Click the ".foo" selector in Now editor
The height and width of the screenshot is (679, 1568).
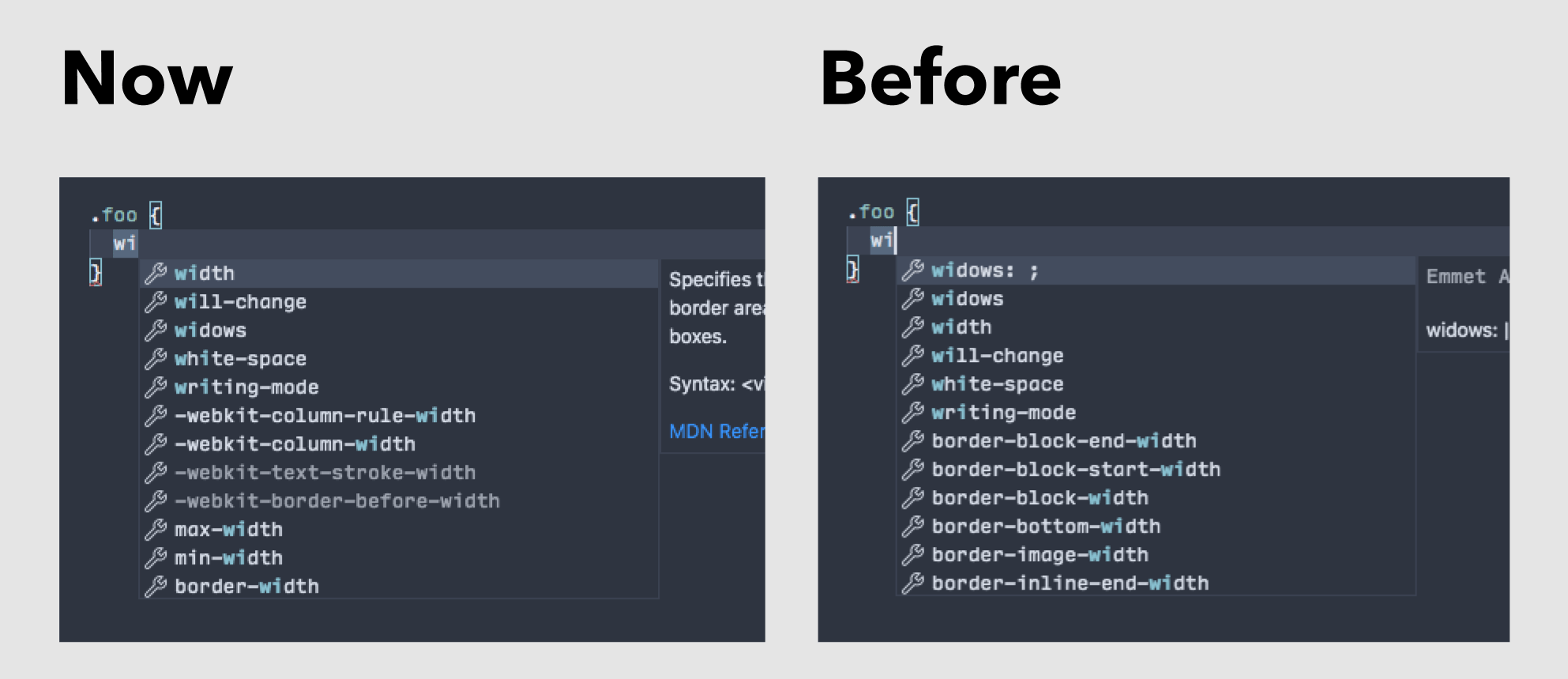point(115,213)
